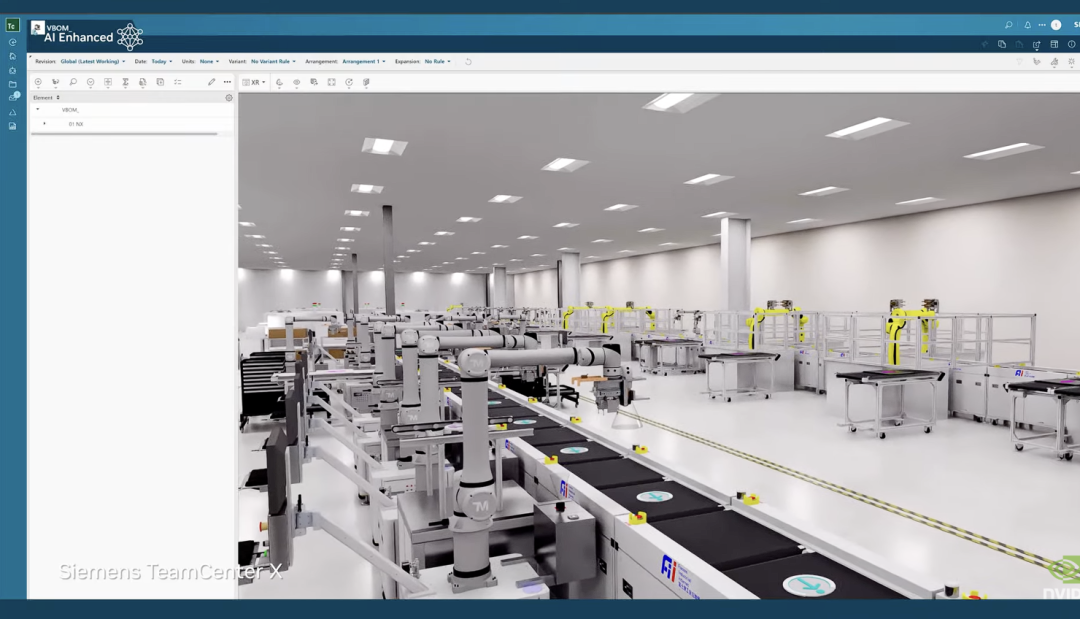Viewport: 1080px width, 619px height.
Task: Open the inbox icon with notification badge
Action: [13, 97]
